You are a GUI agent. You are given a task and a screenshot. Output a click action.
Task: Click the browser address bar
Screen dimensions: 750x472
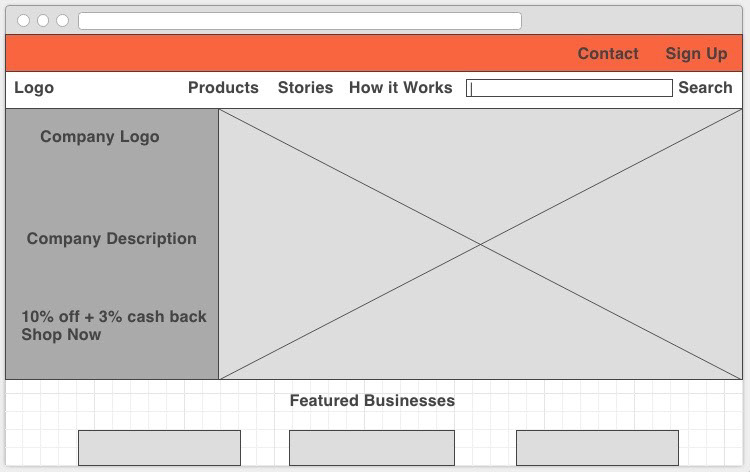point(300,21)
